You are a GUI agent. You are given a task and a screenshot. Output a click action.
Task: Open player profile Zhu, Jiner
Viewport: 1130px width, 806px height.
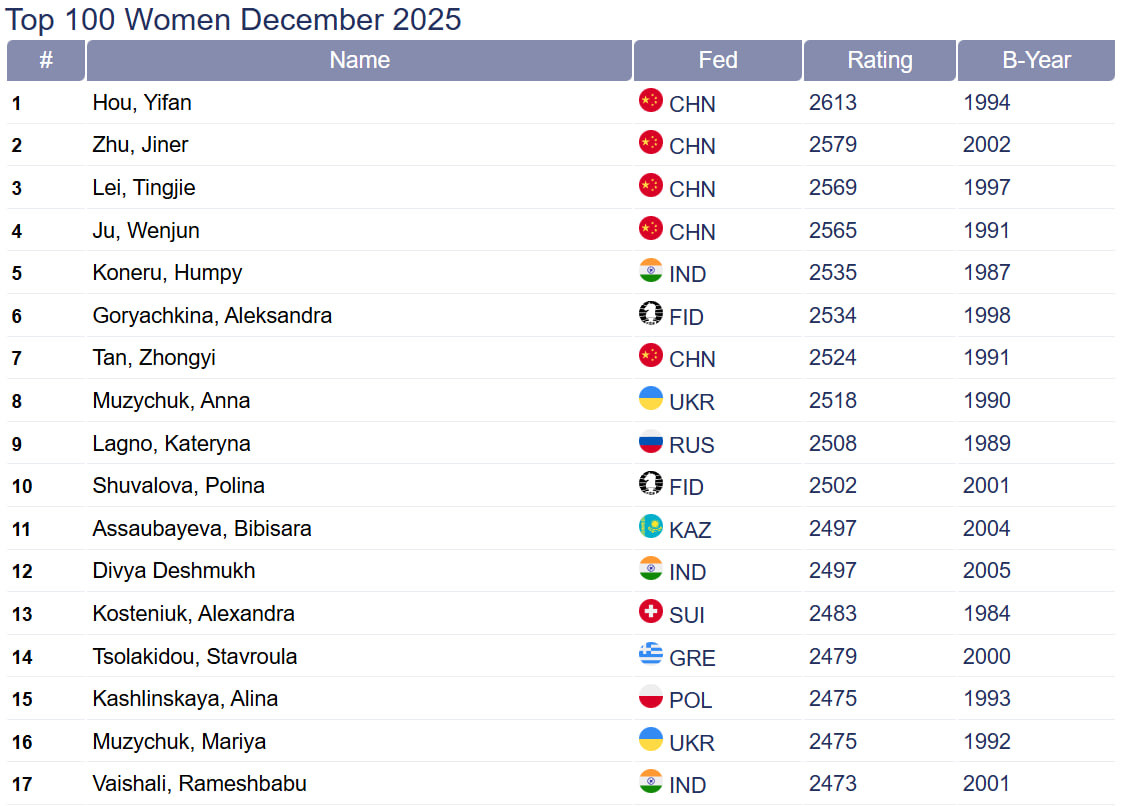[140, 145]
